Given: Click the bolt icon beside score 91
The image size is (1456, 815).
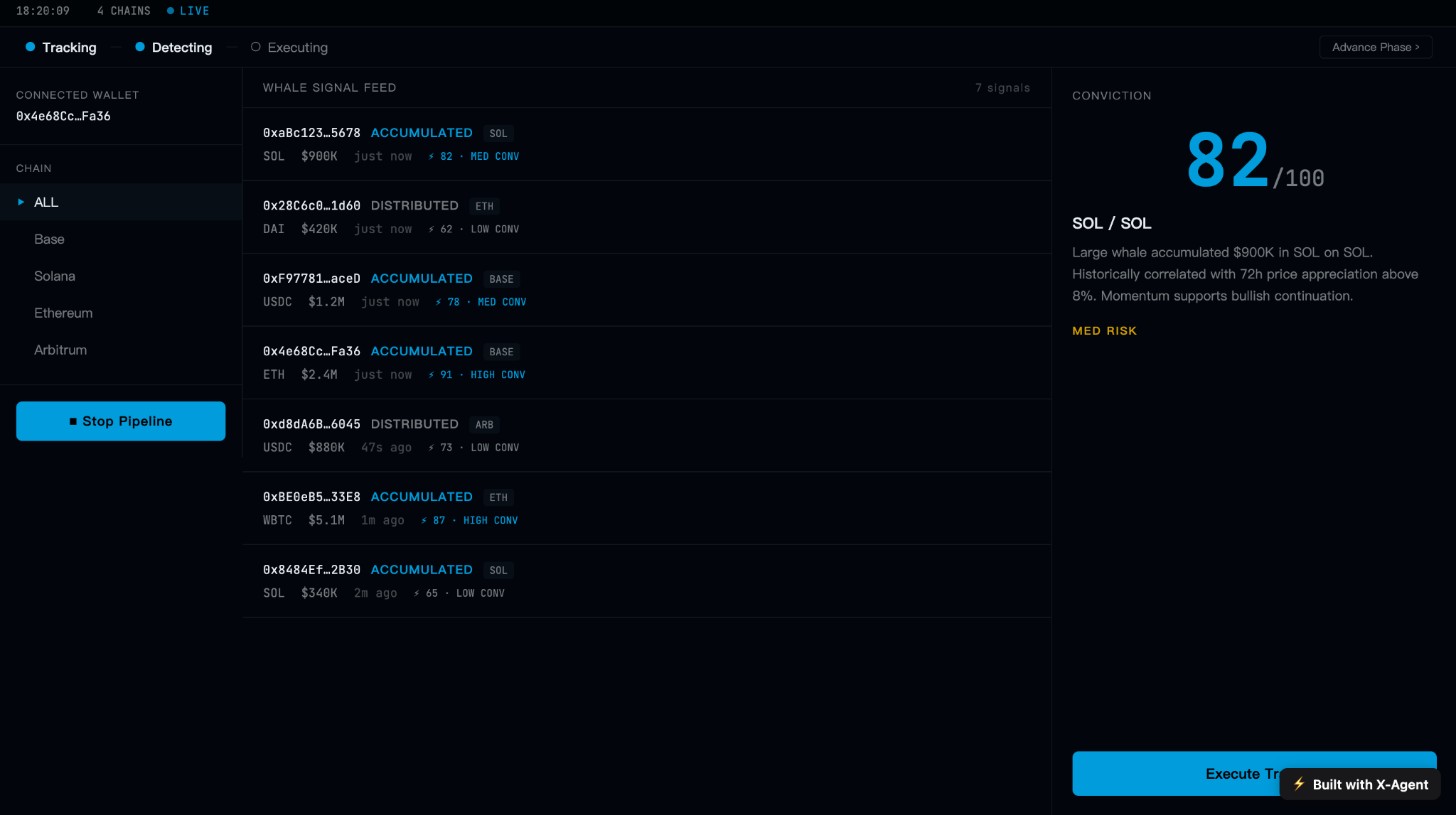Looking at the screenshot, I should 431,374.
